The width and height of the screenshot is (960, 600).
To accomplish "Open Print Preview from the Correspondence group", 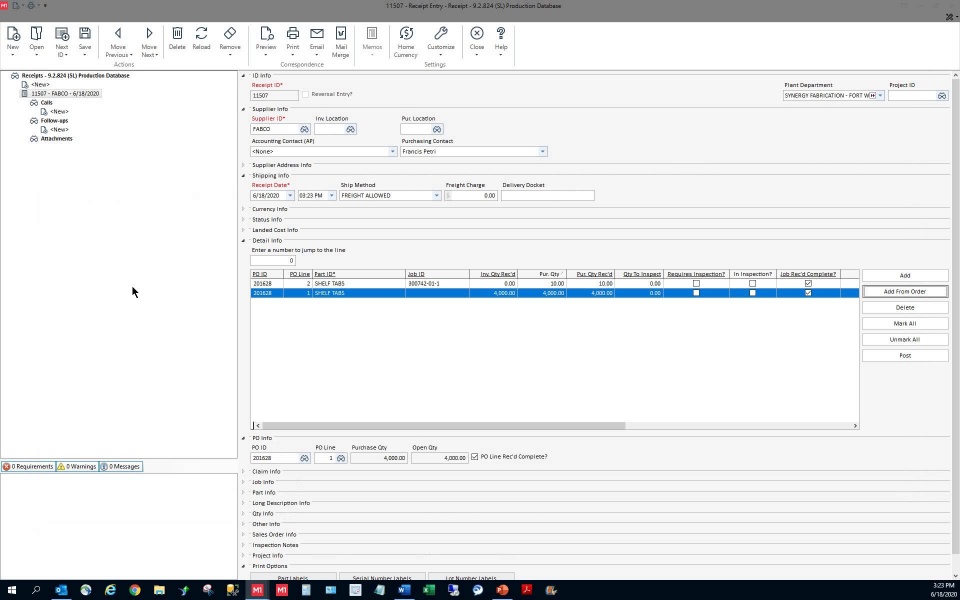I will [x=265, y=38].
